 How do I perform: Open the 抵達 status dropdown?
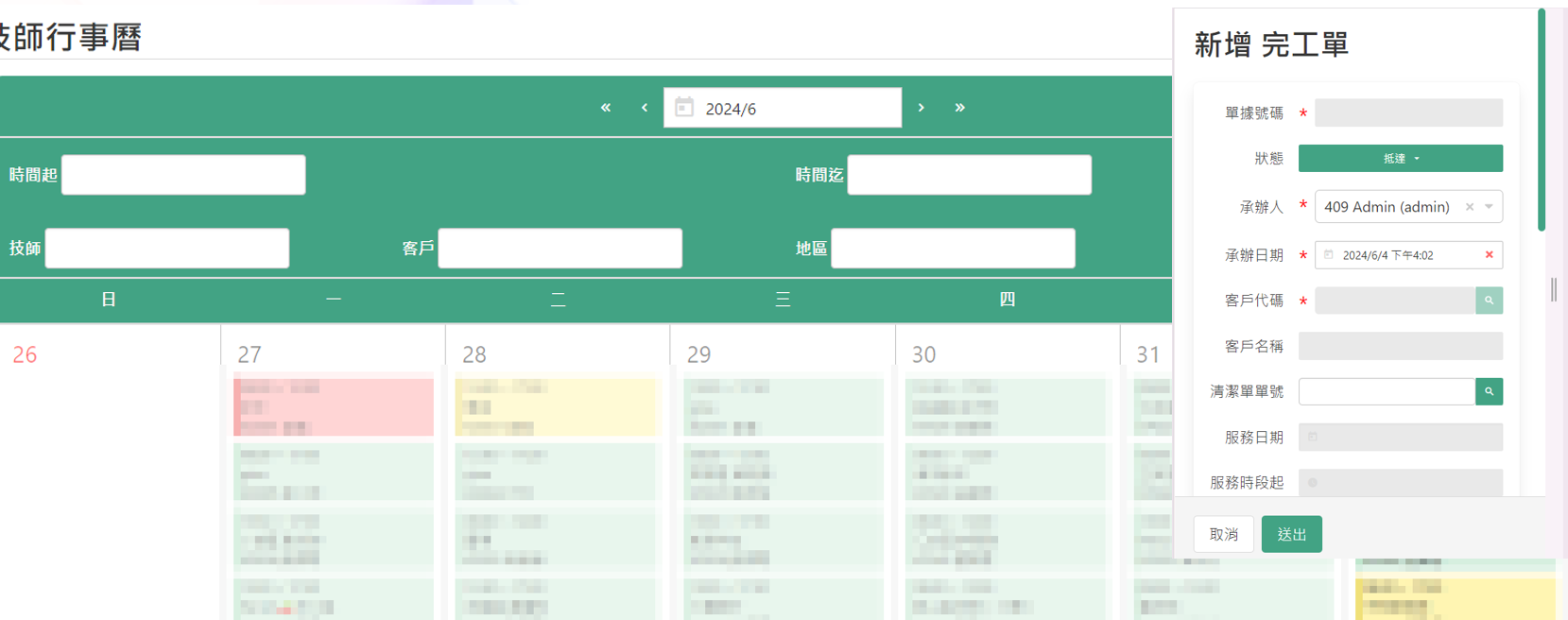click(1400, 159)
